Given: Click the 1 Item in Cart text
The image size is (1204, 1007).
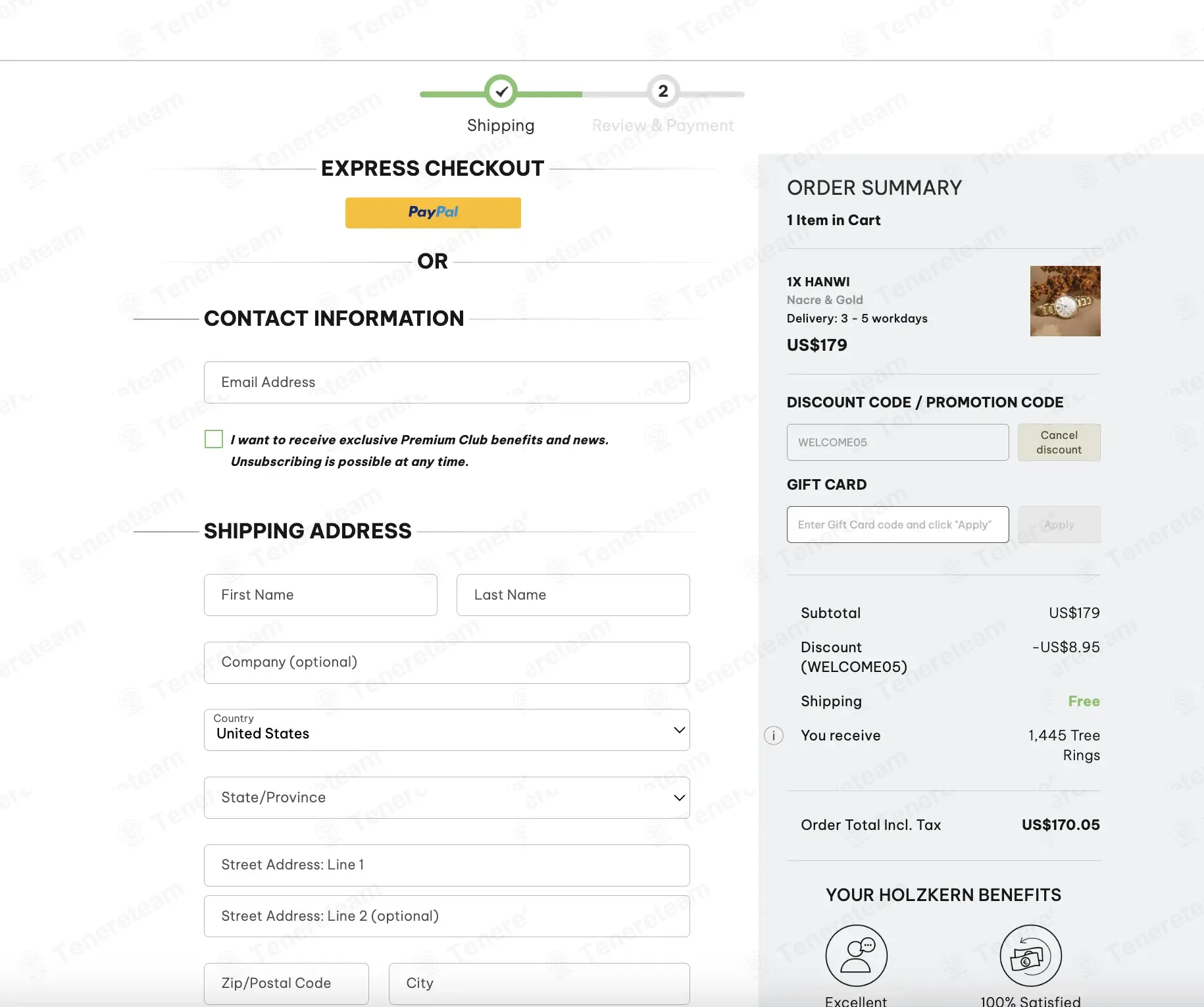Looking at the screenshot, I should point(833,220).
